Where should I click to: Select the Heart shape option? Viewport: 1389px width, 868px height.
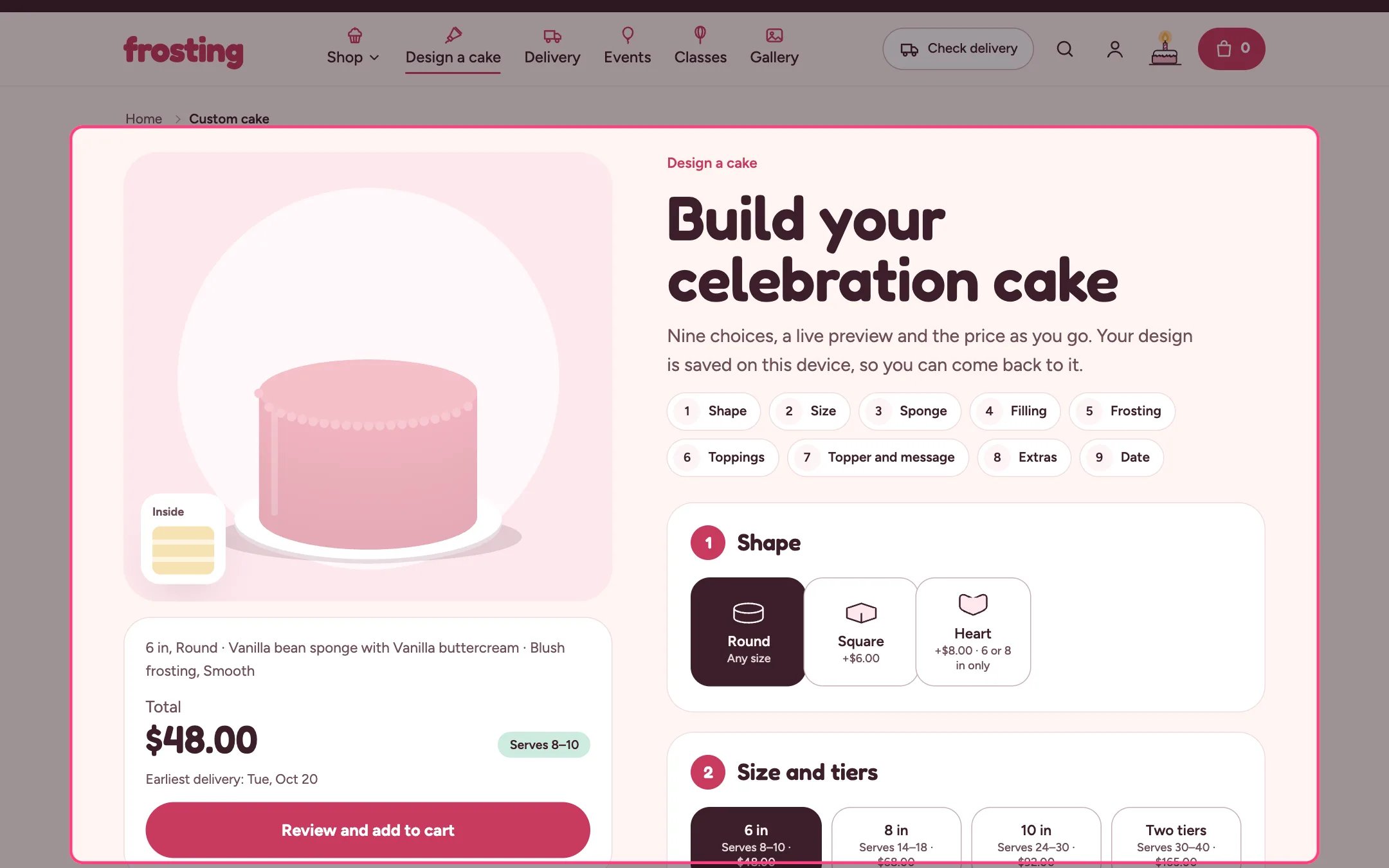pos(973,632)
